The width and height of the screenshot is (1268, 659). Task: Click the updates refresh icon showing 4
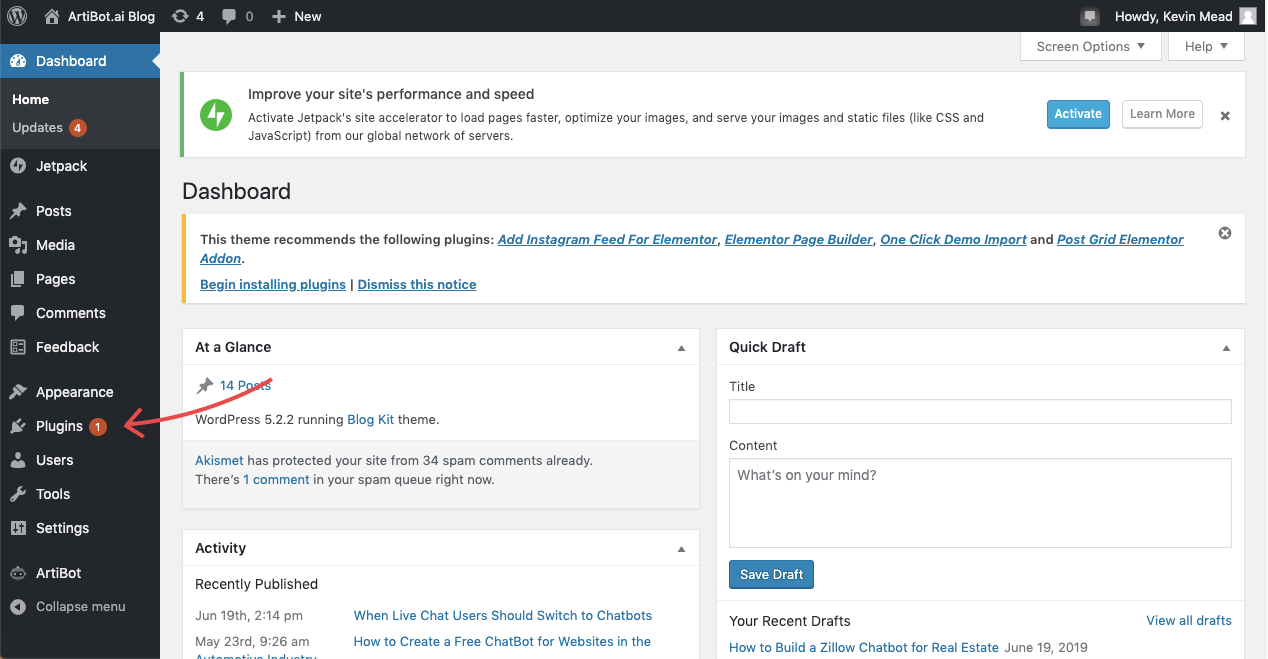(180, 16)
